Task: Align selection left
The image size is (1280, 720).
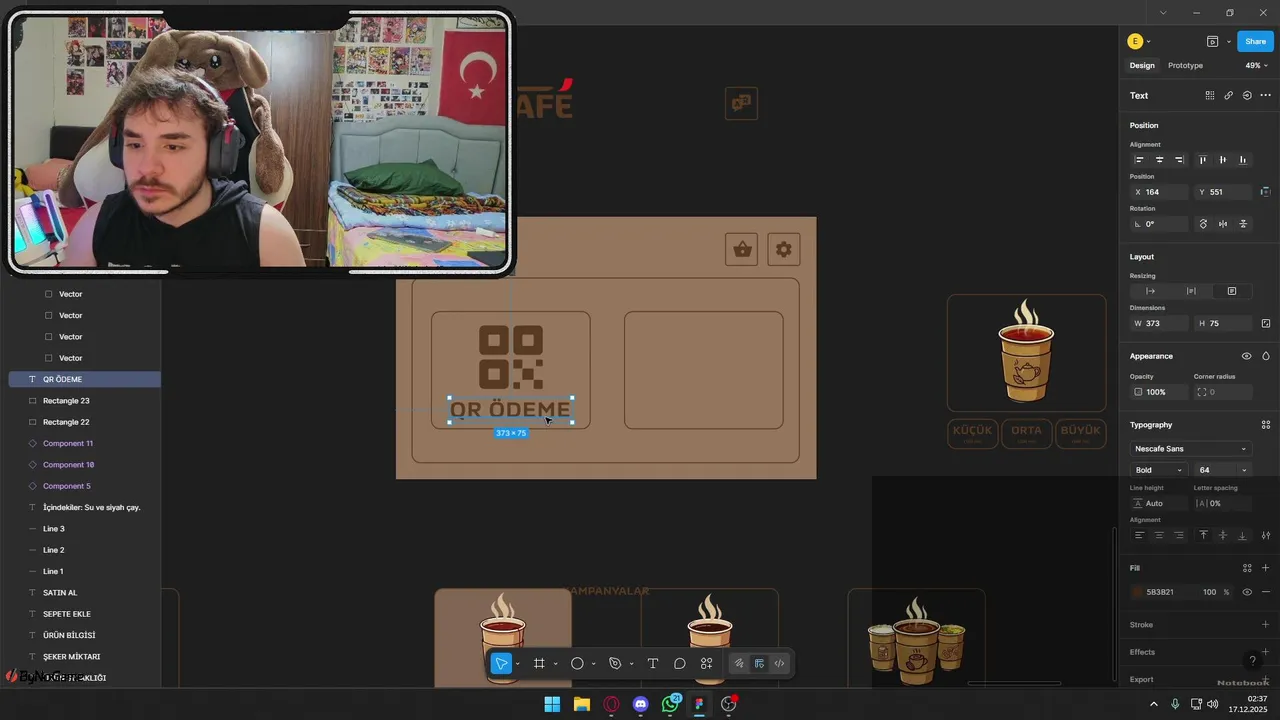Action: 1139,160
